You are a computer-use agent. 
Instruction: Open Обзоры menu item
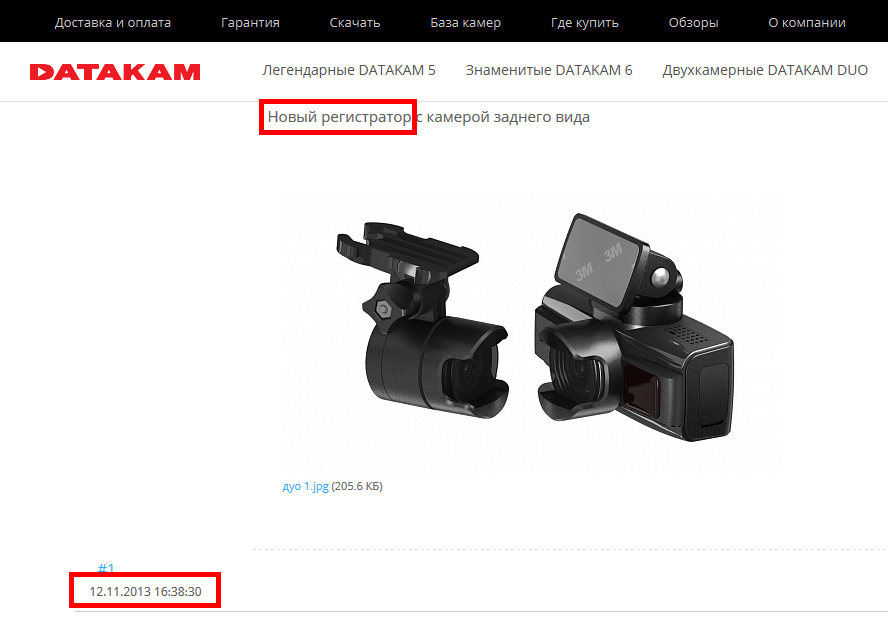pos(693,23)
